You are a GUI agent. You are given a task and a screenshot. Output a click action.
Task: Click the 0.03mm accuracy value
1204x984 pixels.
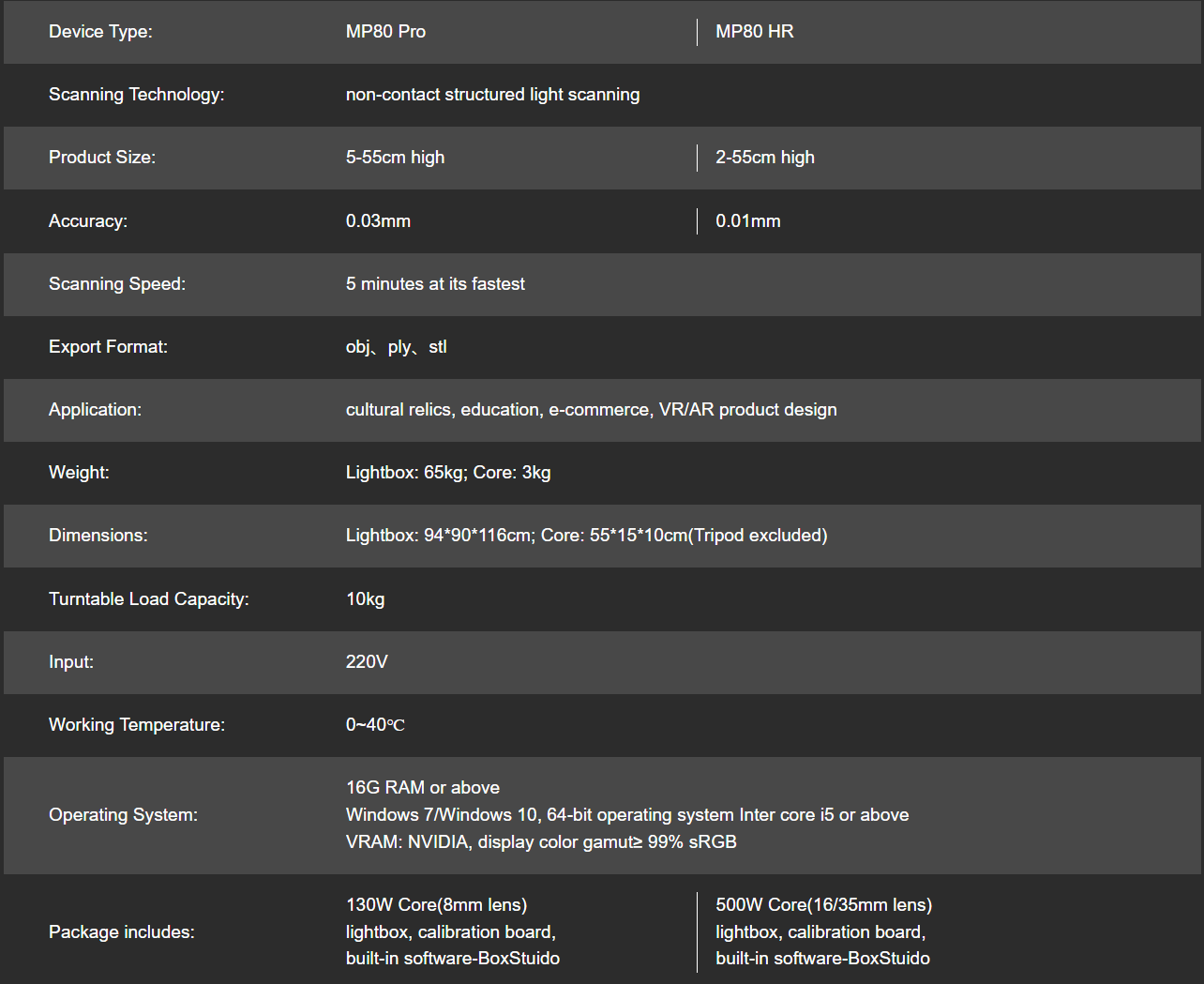pyautogui.click(x=378, y=221)
